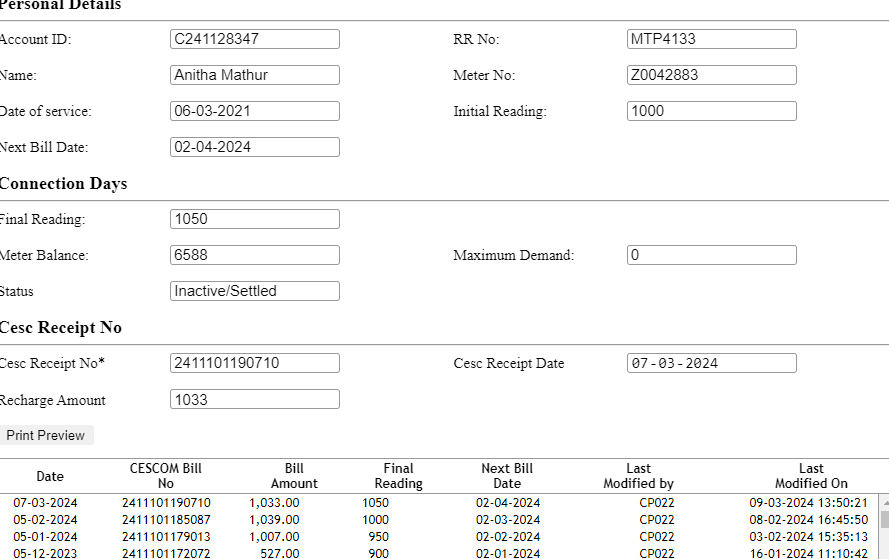This screenshot has width=889, height=559.
Task: Click next bill date 02-03-2024
Action: click(x=508, y=520)
